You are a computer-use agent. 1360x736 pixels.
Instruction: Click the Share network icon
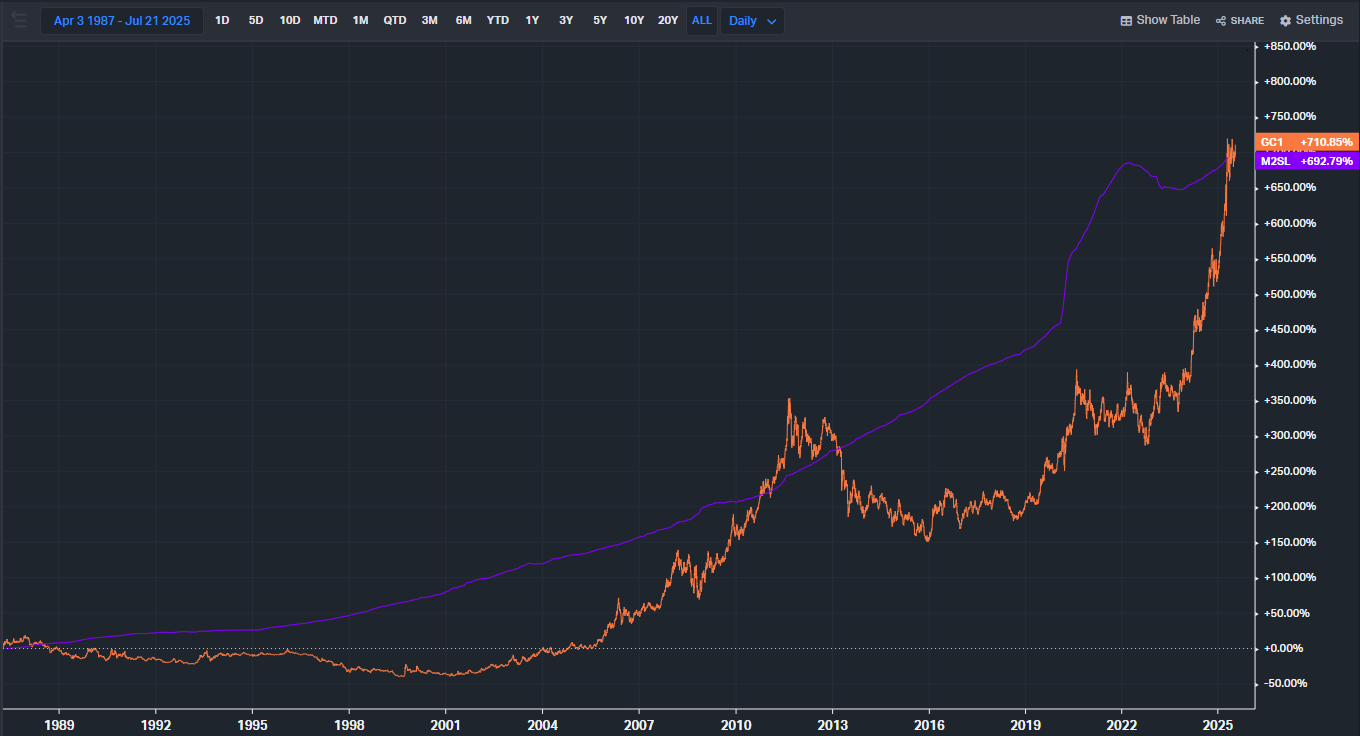[1221, 21]
